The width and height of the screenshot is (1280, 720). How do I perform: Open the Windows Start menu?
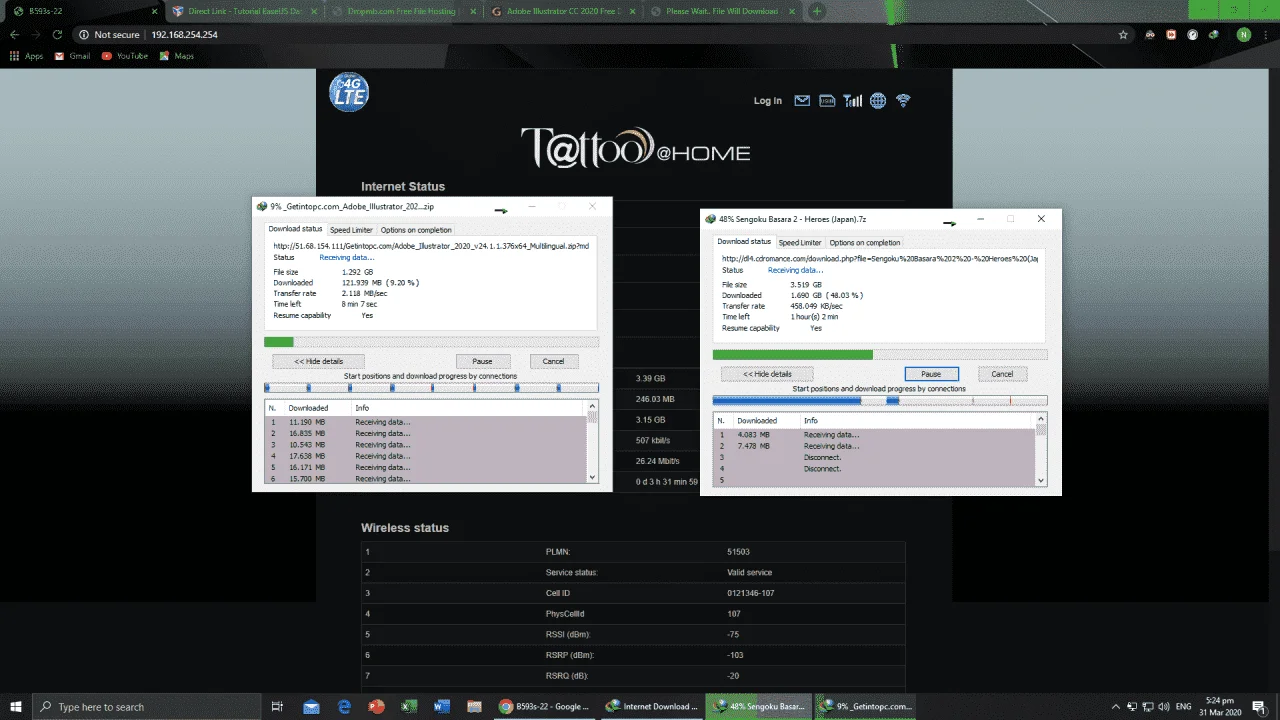click(x=16, y=706)
